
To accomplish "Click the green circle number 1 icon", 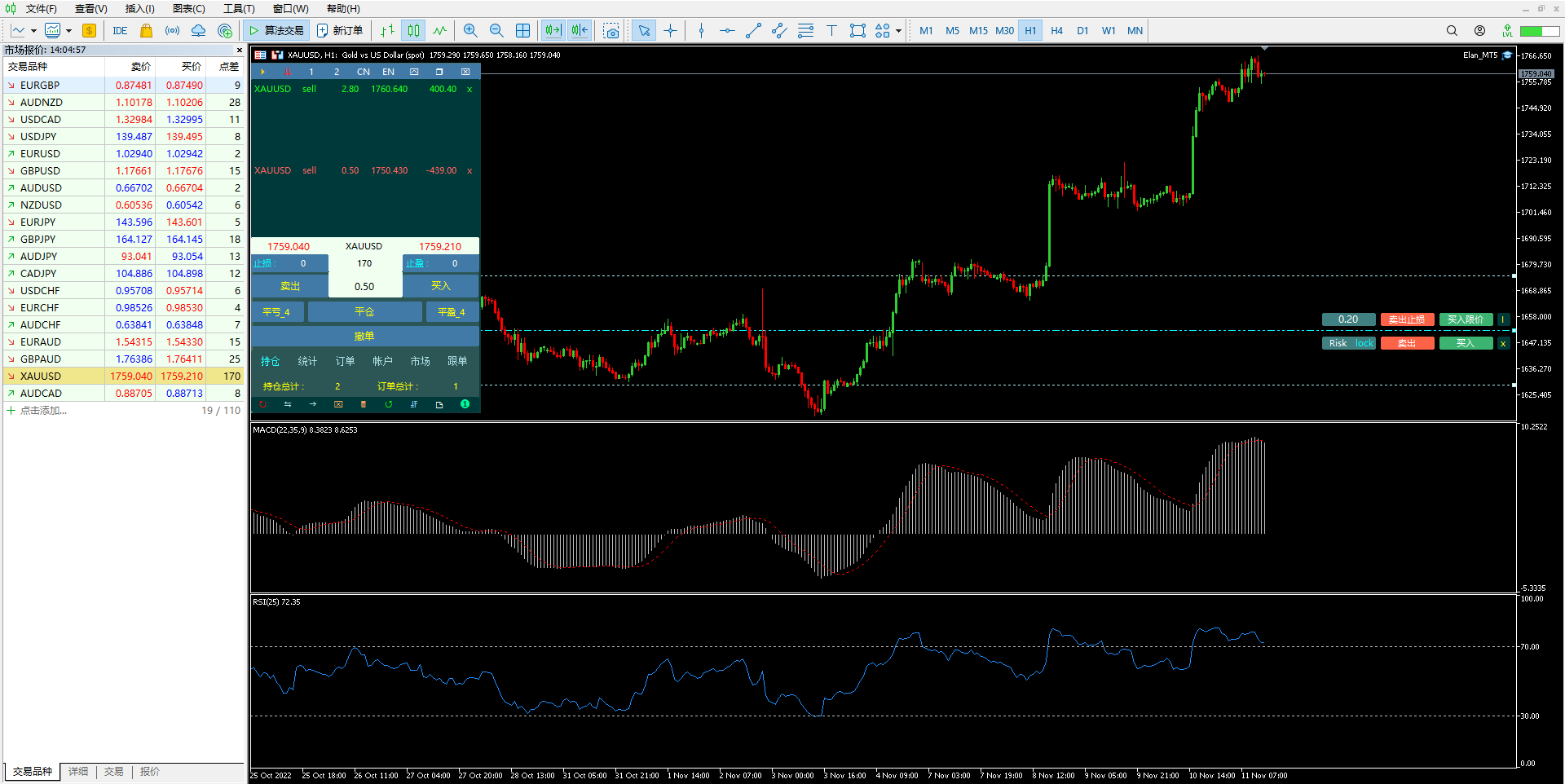I will coord(465,404).
